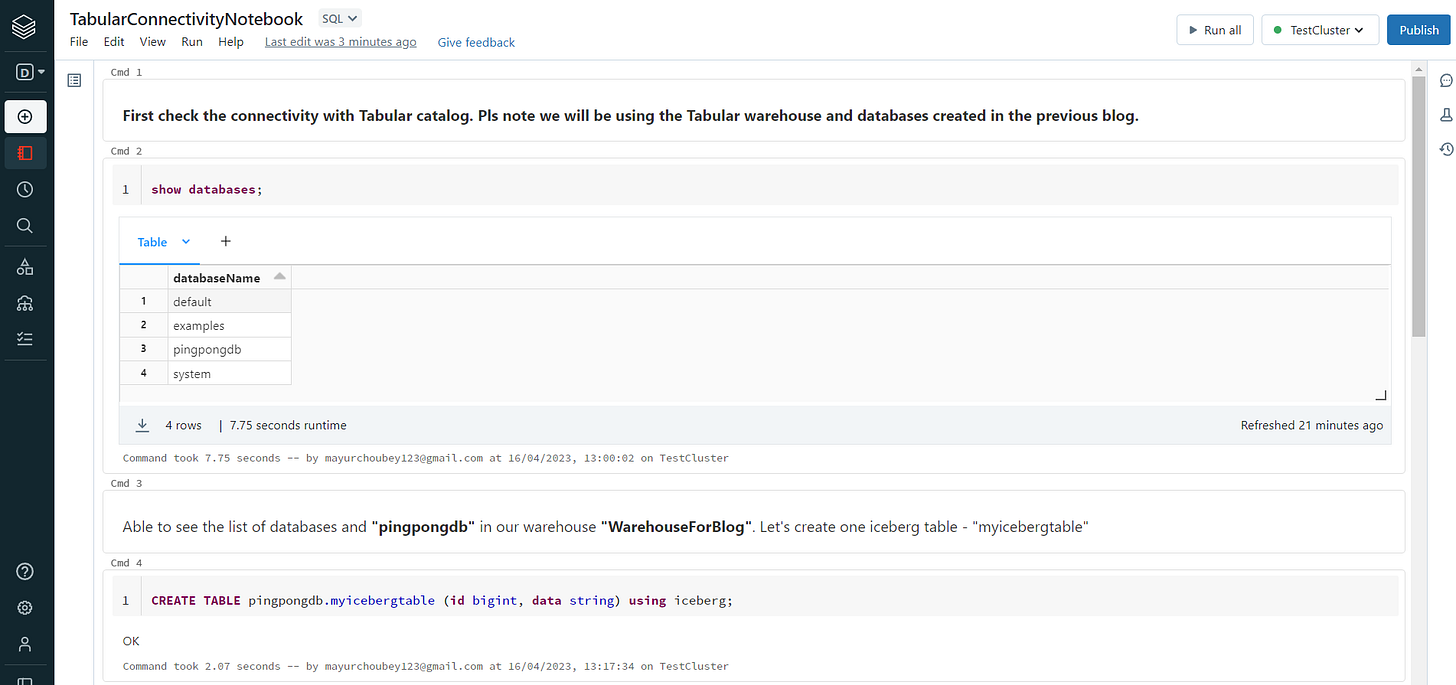This screenshot has height=685, width=1456.
Task: Open MLflow experiments via the flask icon
Action: [x=1444, y=114]
